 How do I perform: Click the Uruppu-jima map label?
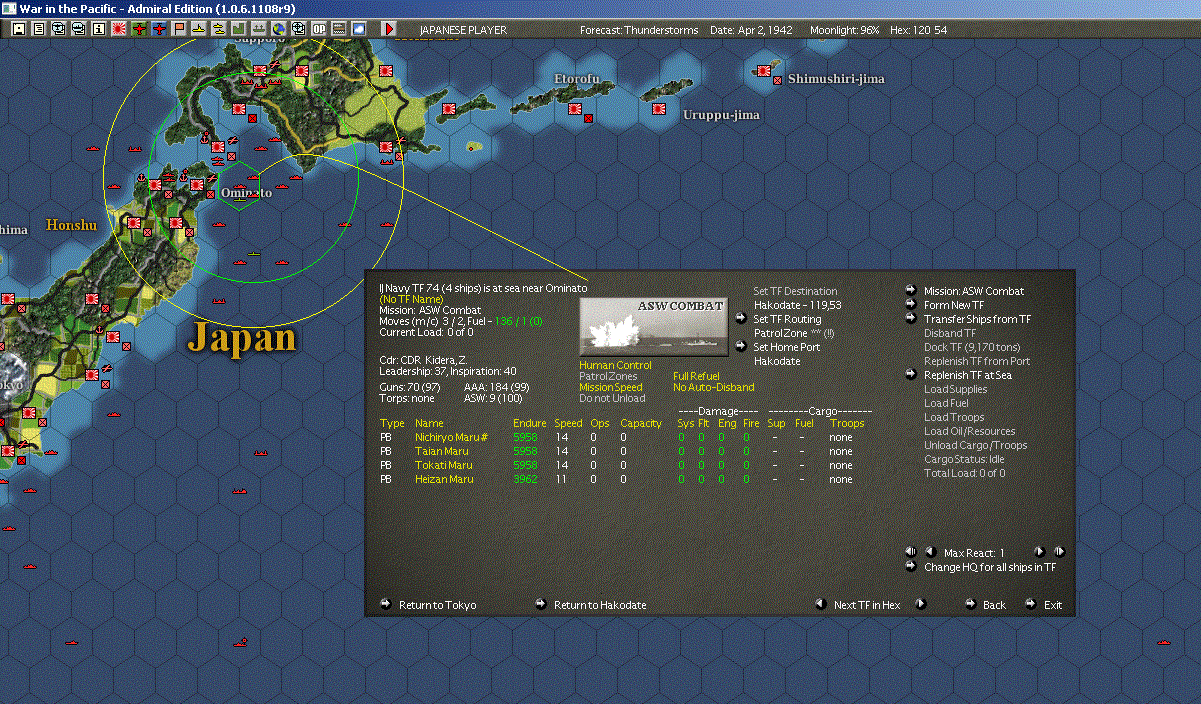tap(721, 115)
